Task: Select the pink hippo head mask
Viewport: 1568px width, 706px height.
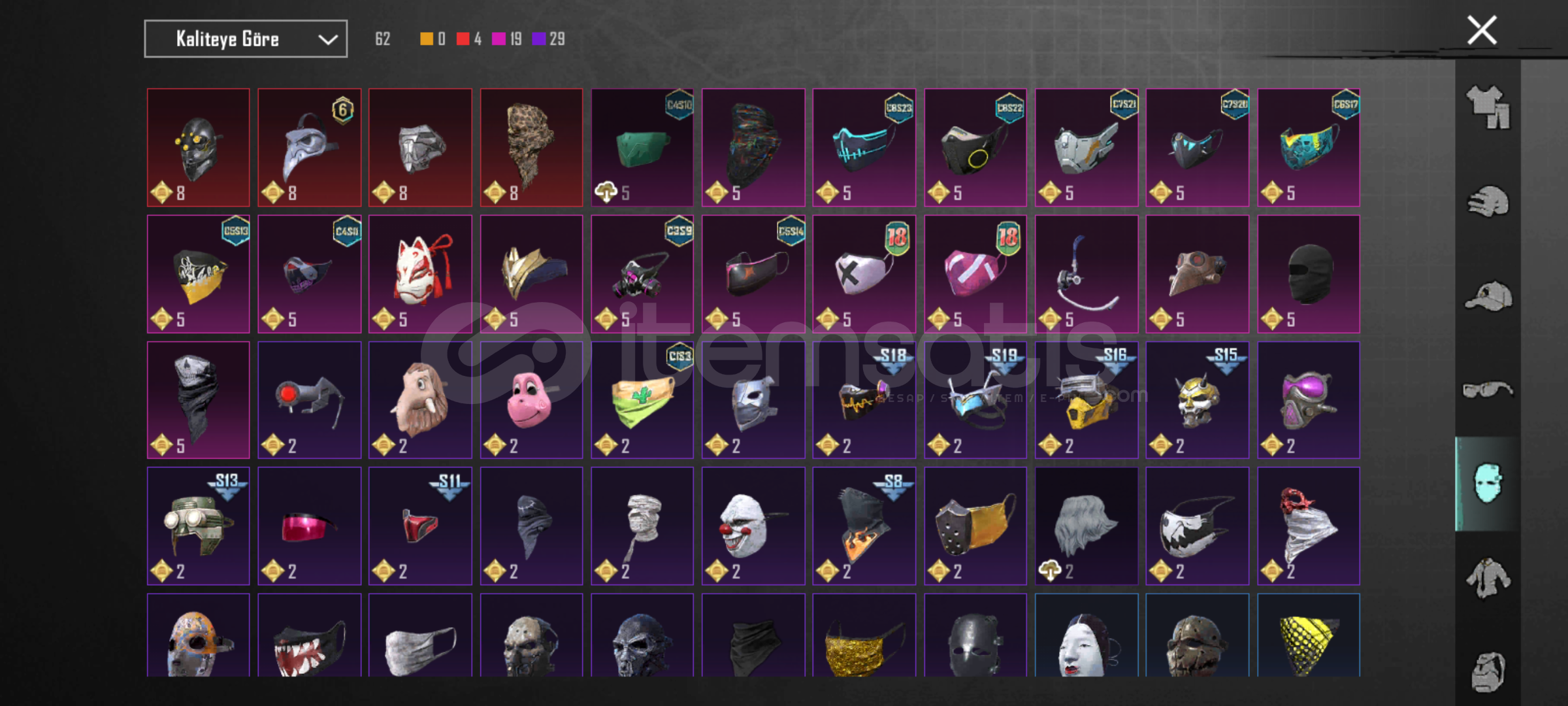Action: point(531,400)
